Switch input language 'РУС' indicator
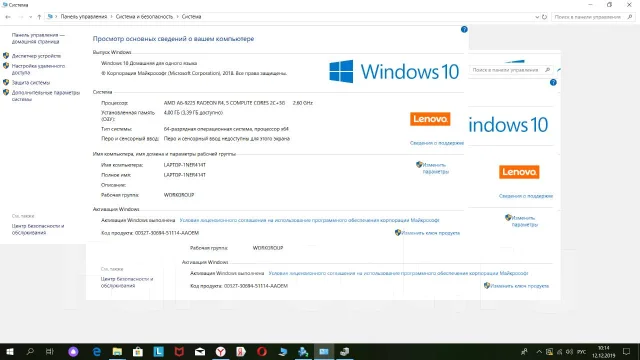Screen dimensions: 640x360 [582, 351]
